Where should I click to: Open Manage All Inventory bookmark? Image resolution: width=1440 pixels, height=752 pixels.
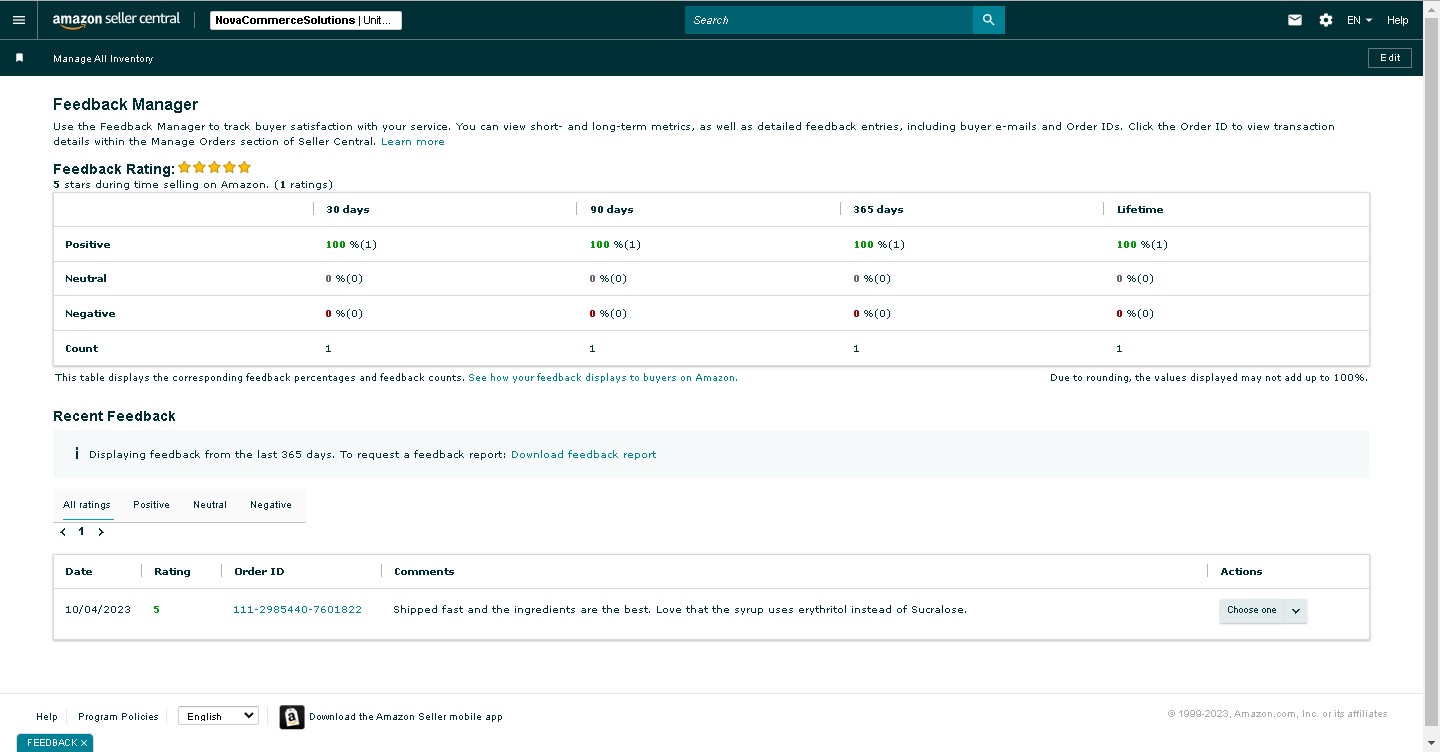103,59
